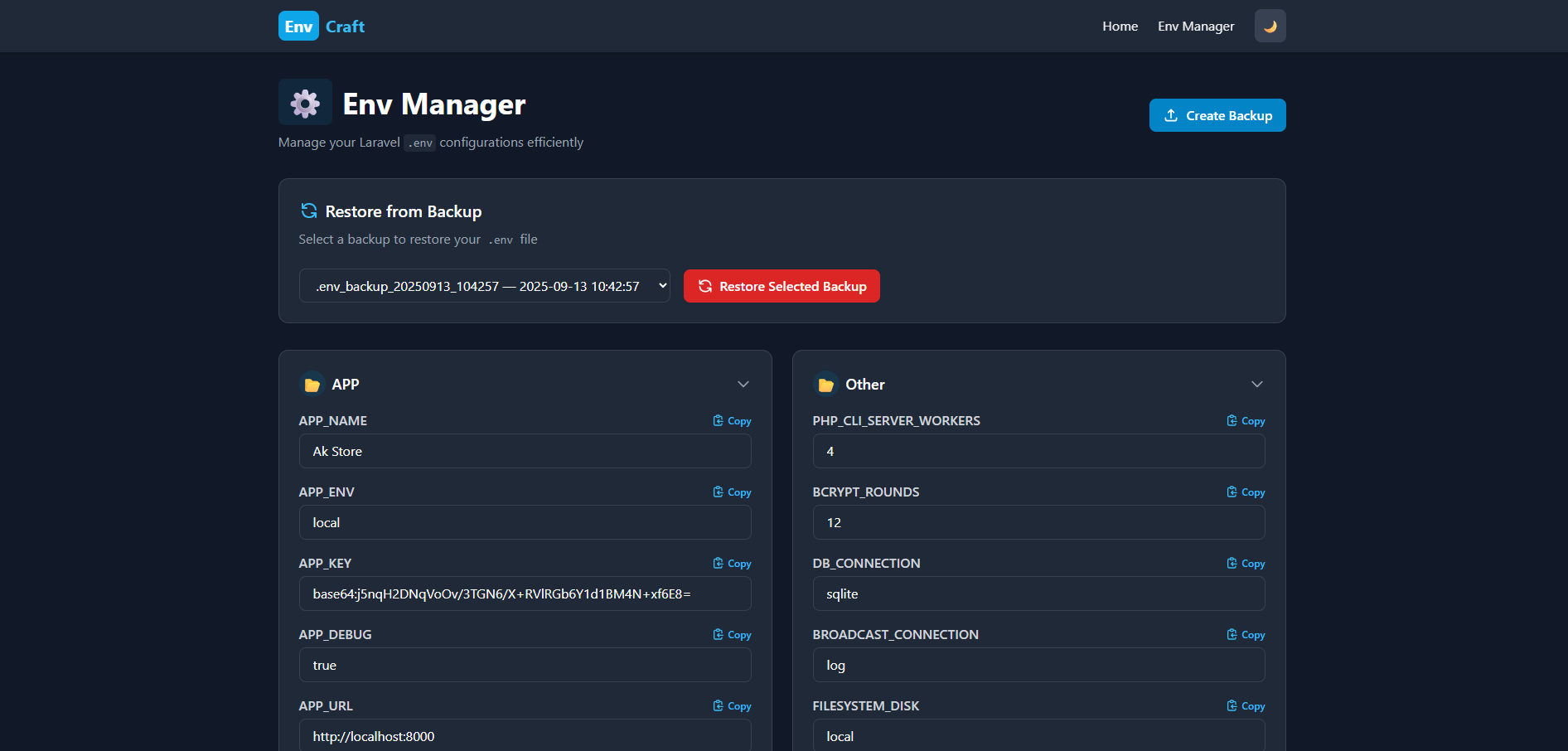Click the Env logo in the navbar
Viewport: 1568px width, 751px height.
click(298, 26)
